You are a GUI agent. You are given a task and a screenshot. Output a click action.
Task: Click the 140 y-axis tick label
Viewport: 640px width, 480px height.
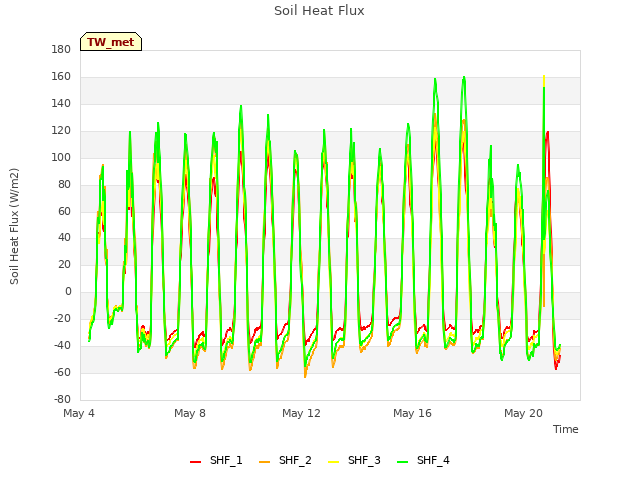pos(61,104)
